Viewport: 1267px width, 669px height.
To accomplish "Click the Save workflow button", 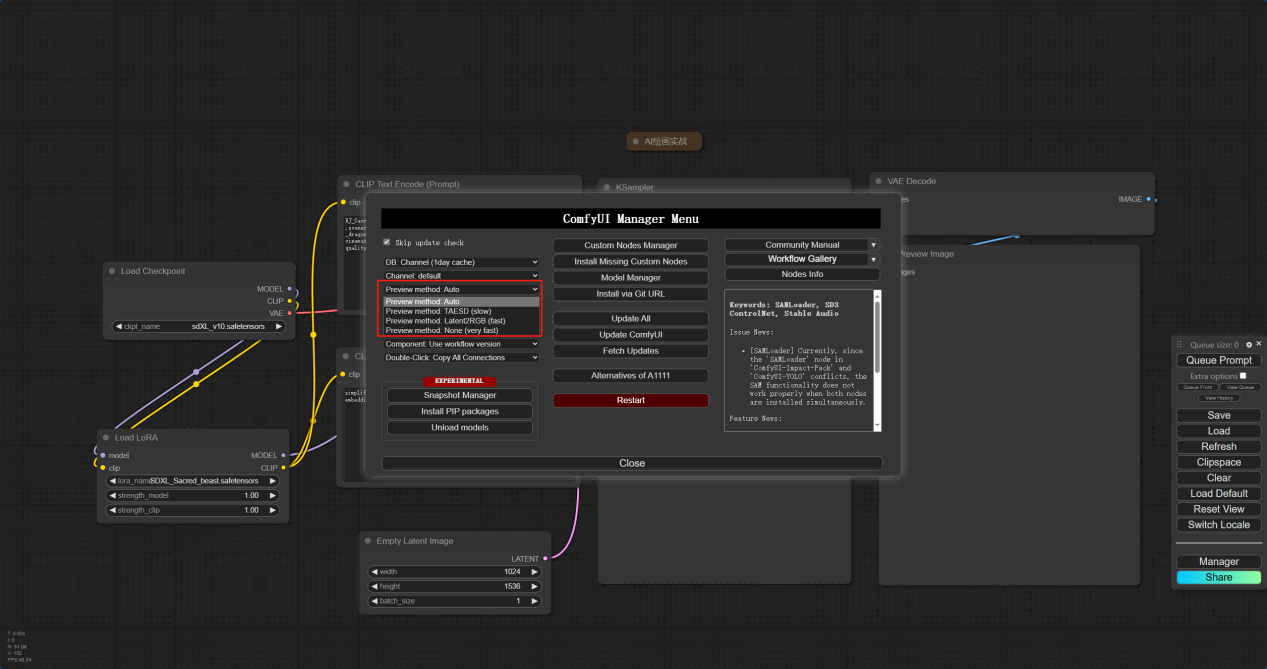I will pyautogui.click(x=1219, y=415).
